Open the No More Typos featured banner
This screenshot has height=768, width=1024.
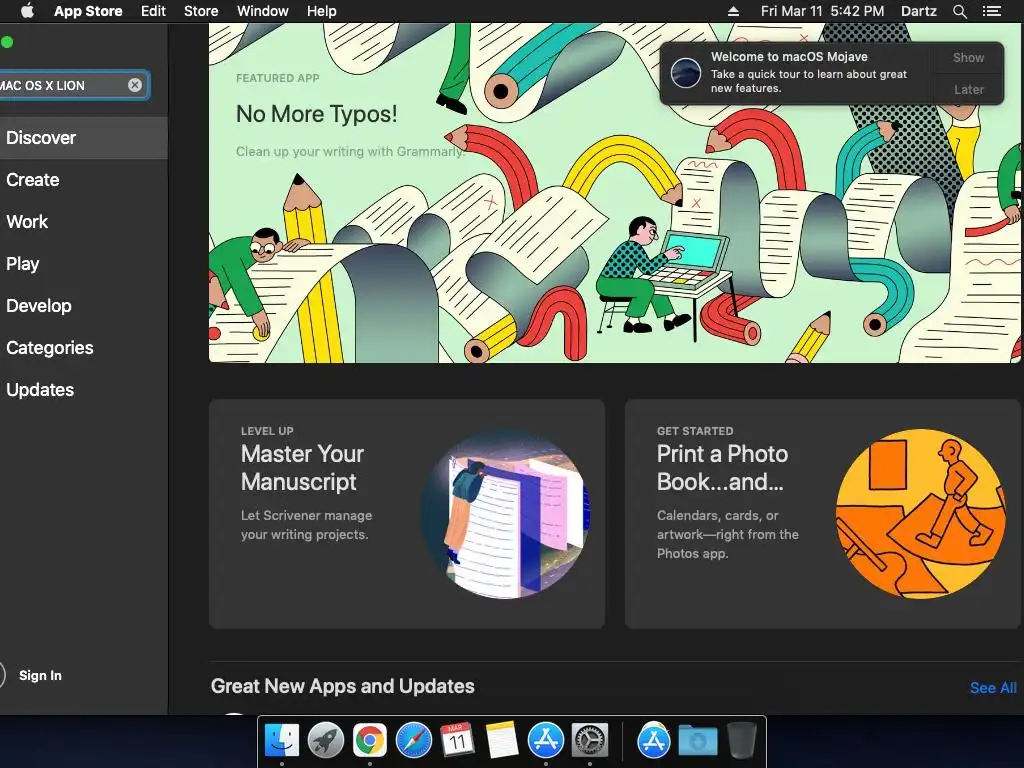[x=615, y=193]
